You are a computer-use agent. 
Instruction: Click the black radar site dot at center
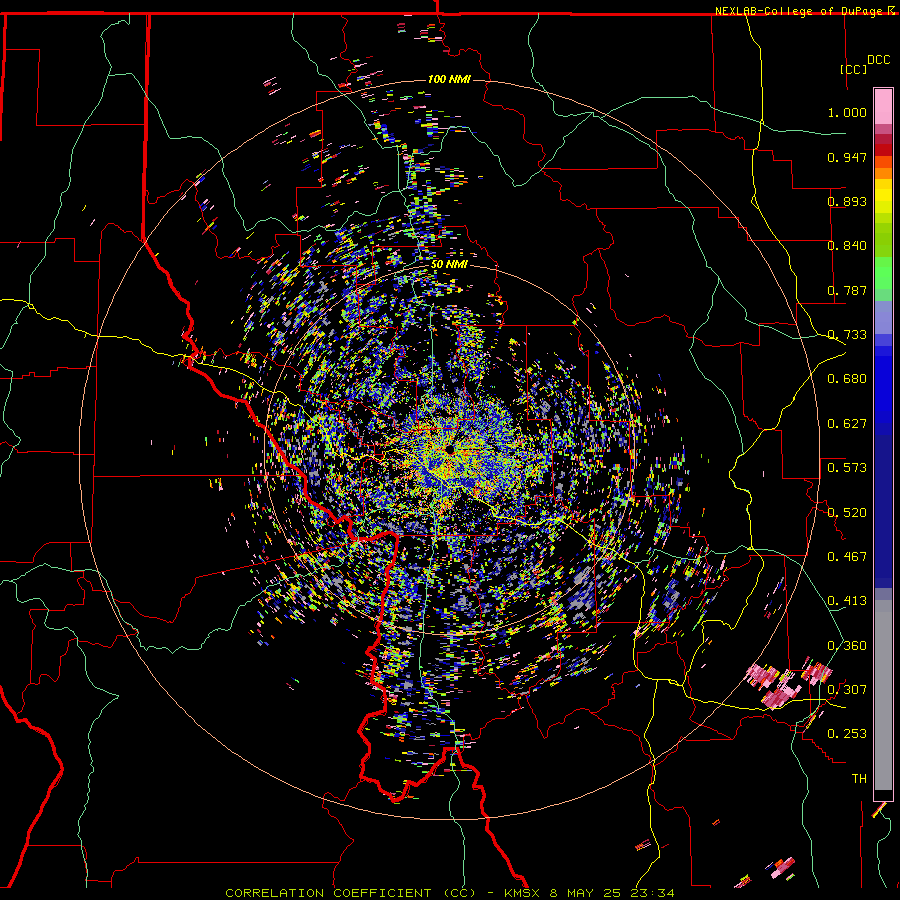tap(449, 449)
